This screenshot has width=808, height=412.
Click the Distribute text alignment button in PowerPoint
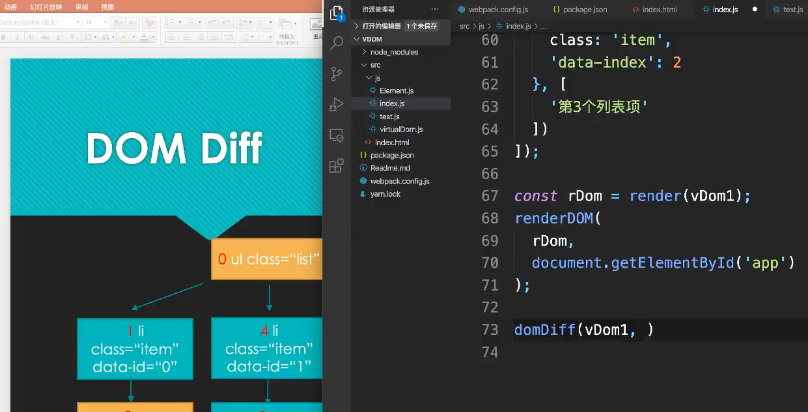[x=229, y=37]
